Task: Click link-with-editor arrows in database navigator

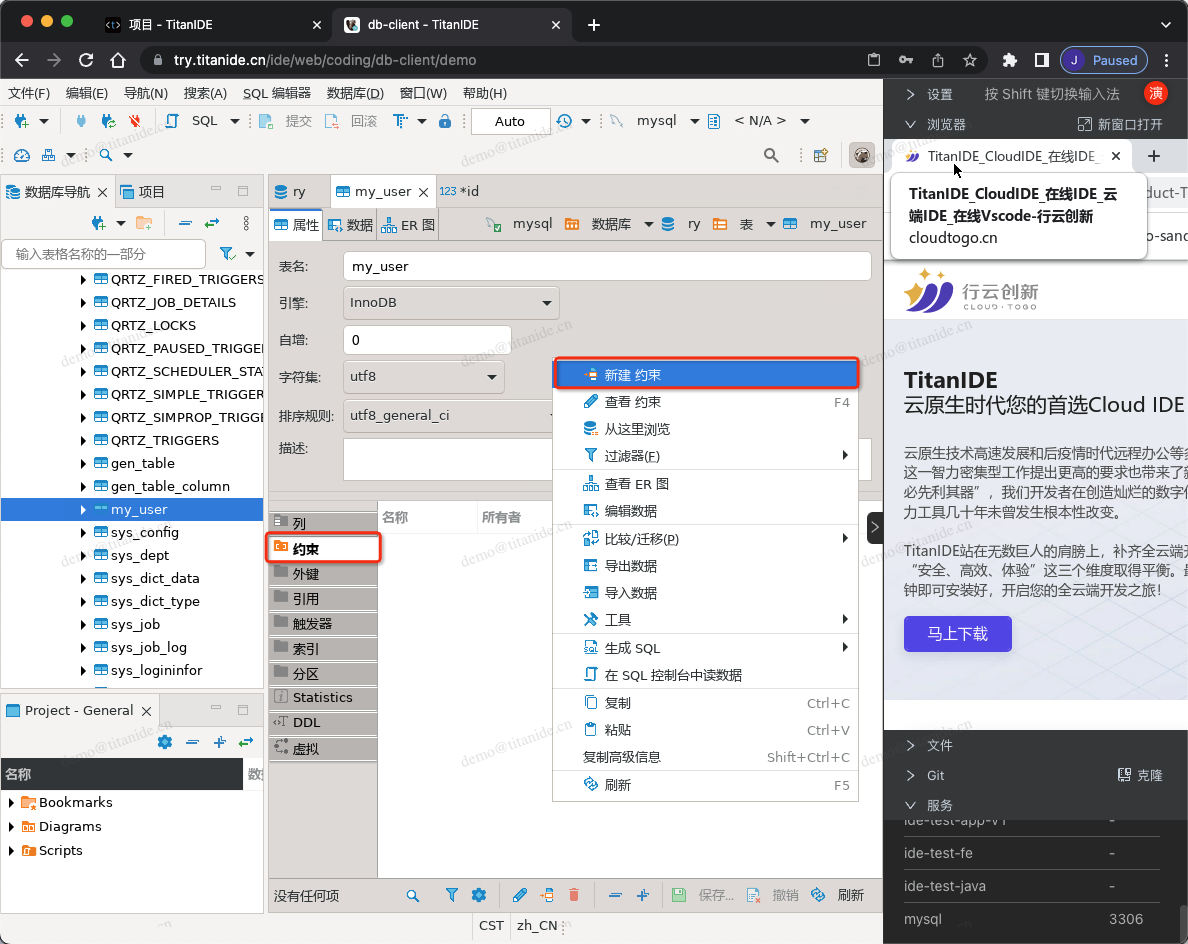Action: pyautogui.click(x=212, y=223)
